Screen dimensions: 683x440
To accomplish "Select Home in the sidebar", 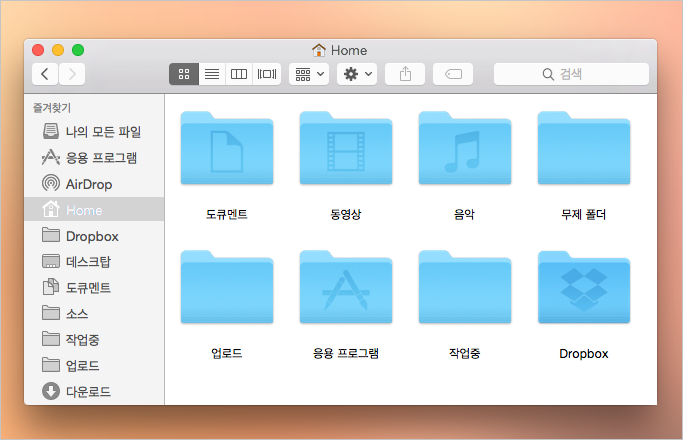I will click(x=95, y=210).
